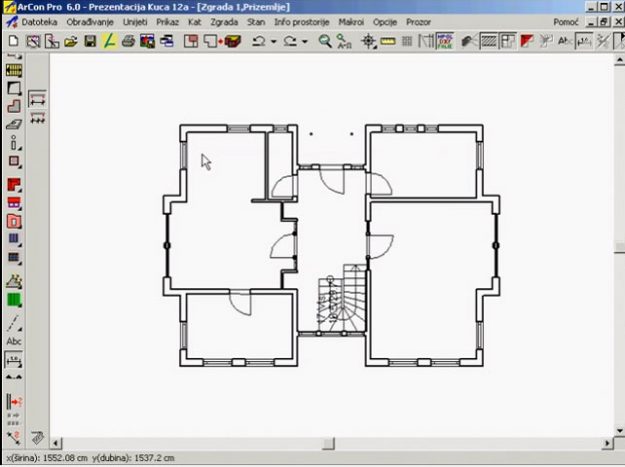The image size is (625, 467).
Task: Select the dimension measurement tool in left toolbar
Action: 14,359
